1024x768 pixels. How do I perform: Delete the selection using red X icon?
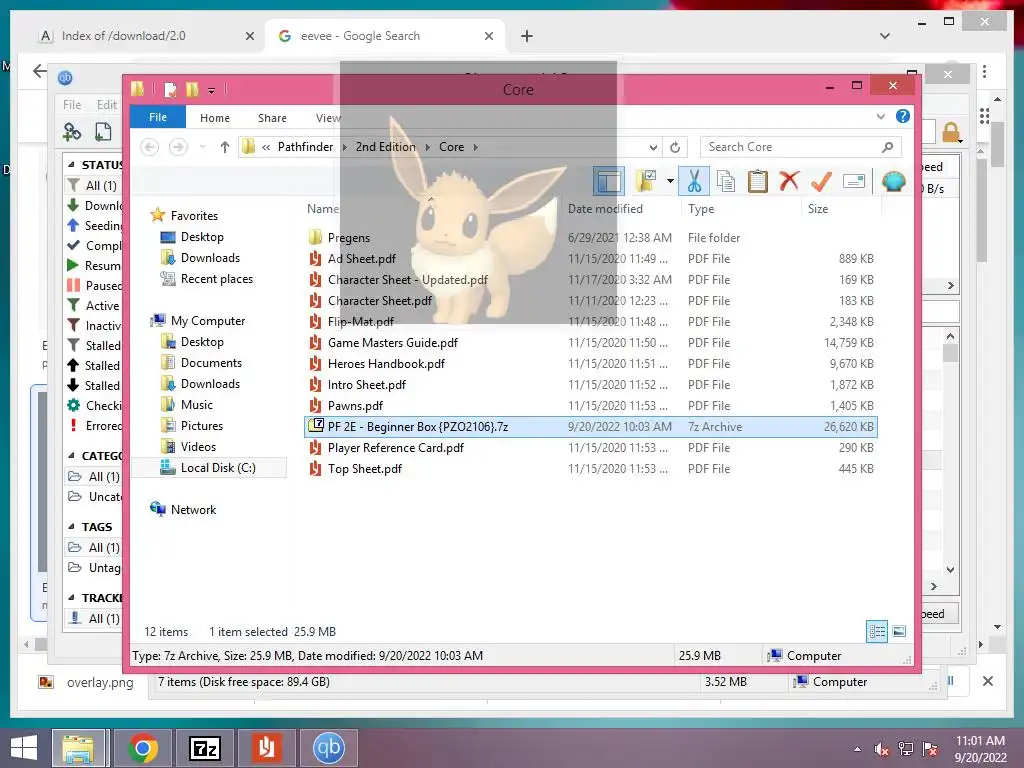tap(789, 181)
